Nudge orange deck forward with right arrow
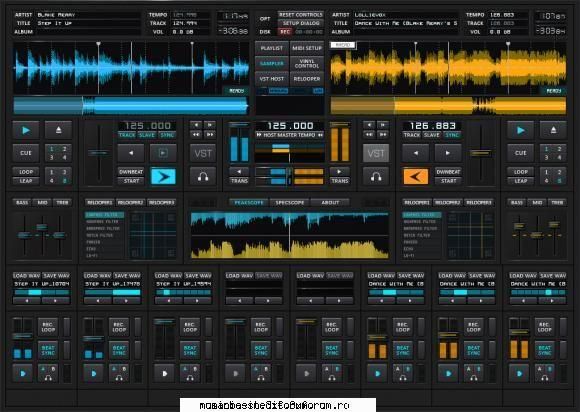 (448, 153)
